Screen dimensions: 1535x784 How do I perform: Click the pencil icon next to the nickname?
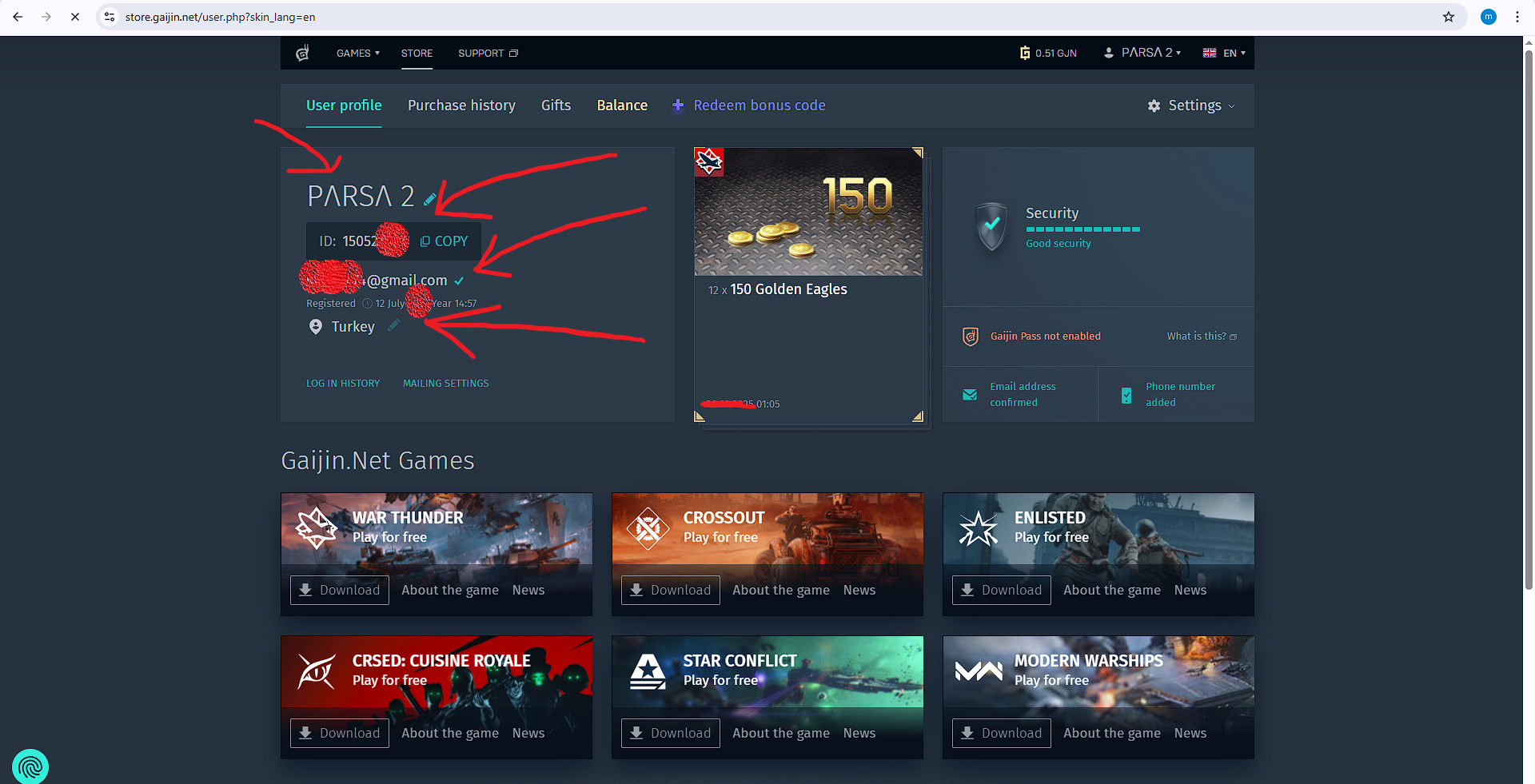click(x=429, y=199)
